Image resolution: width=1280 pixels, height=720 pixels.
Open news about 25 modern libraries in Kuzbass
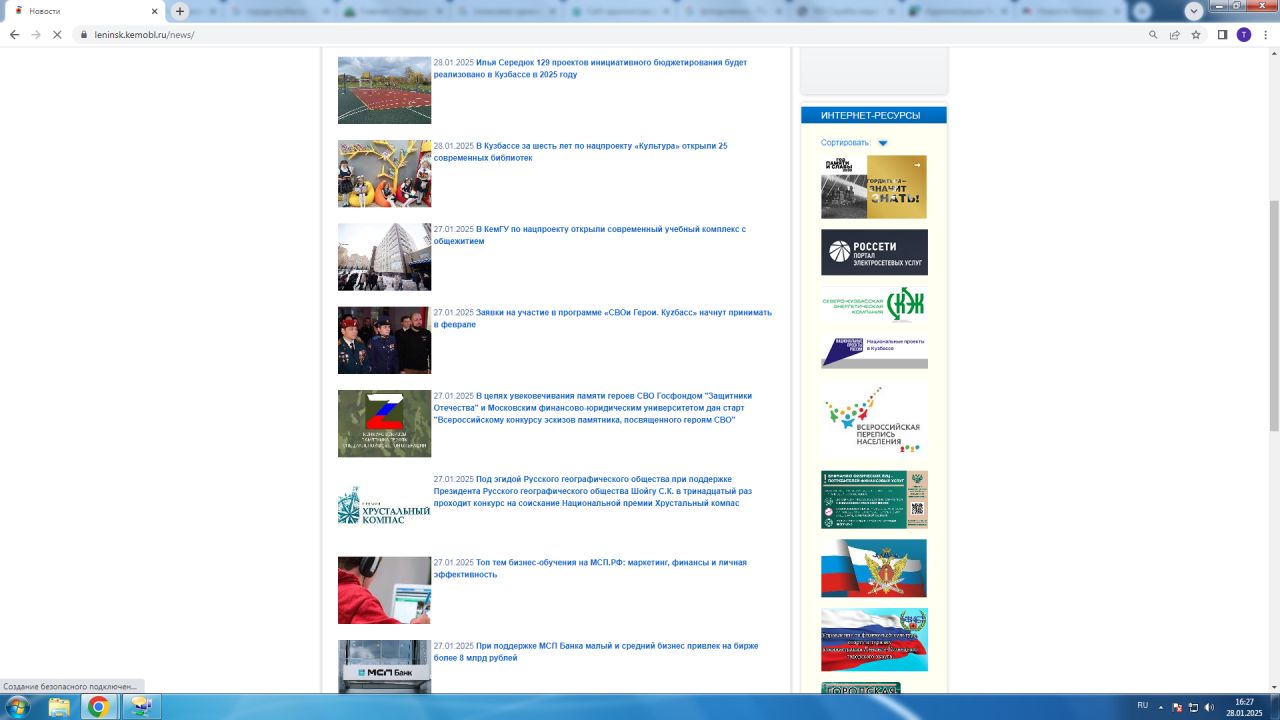click(x=580, y=152)
